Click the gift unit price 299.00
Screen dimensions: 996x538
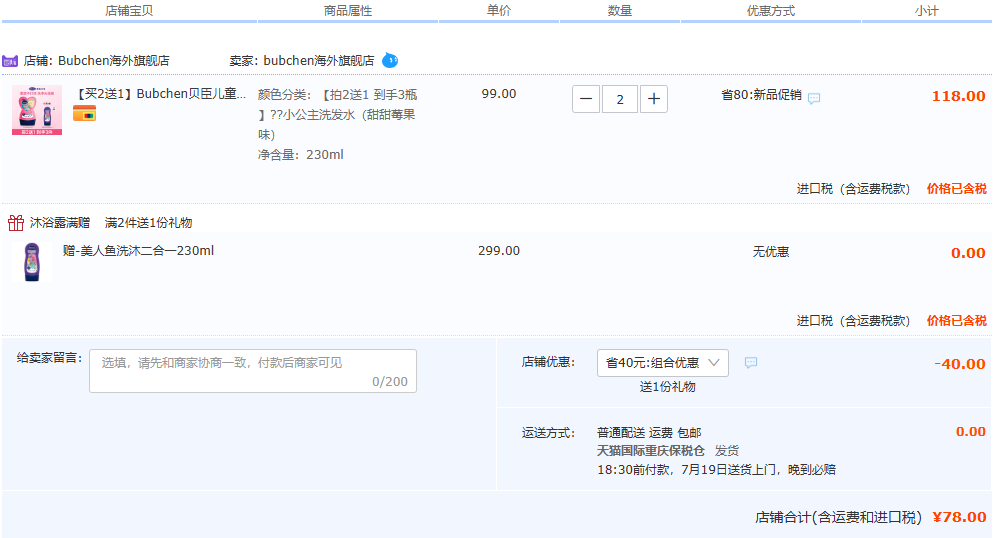click(499, 251)
